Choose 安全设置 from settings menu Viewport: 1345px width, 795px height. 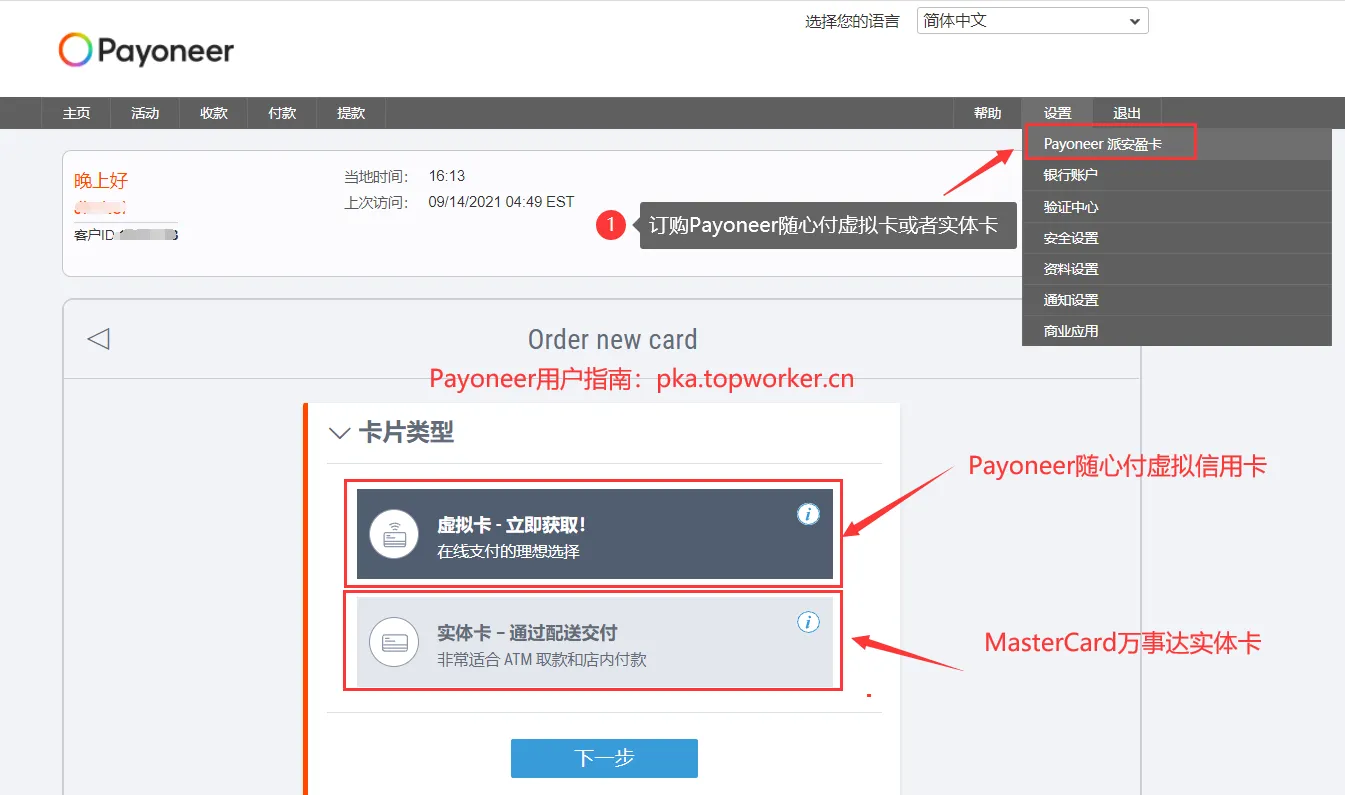[x=1177, y=238]
